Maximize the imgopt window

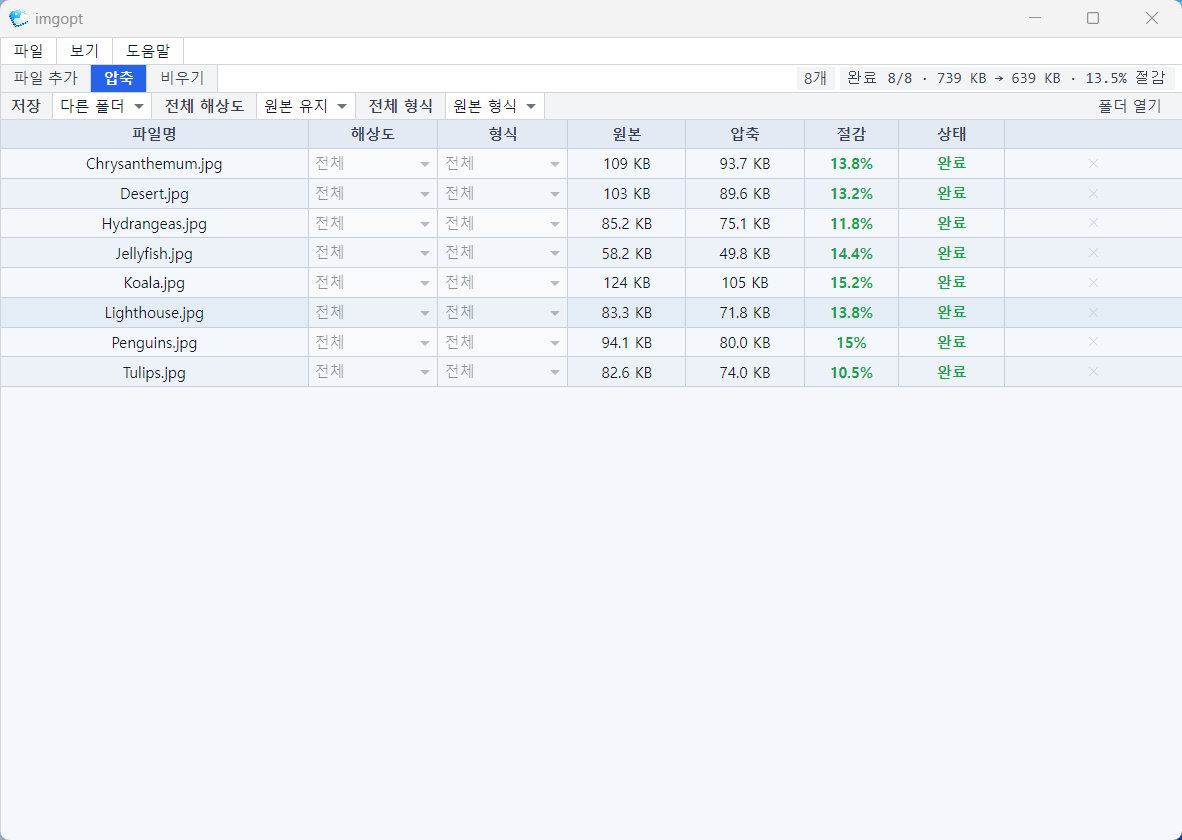click(x=1093, y=18)
